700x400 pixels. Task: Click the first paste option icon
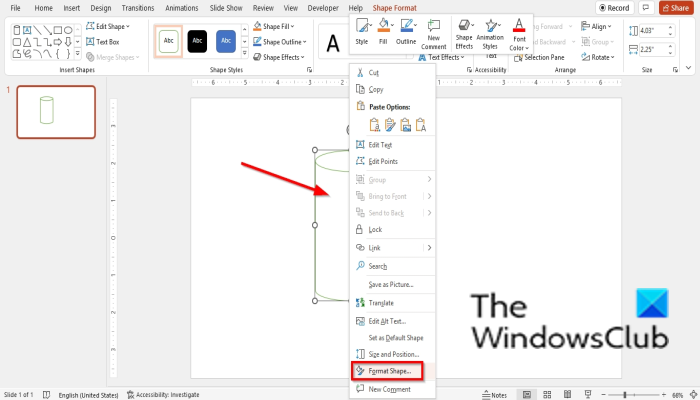tap(375, 125)
